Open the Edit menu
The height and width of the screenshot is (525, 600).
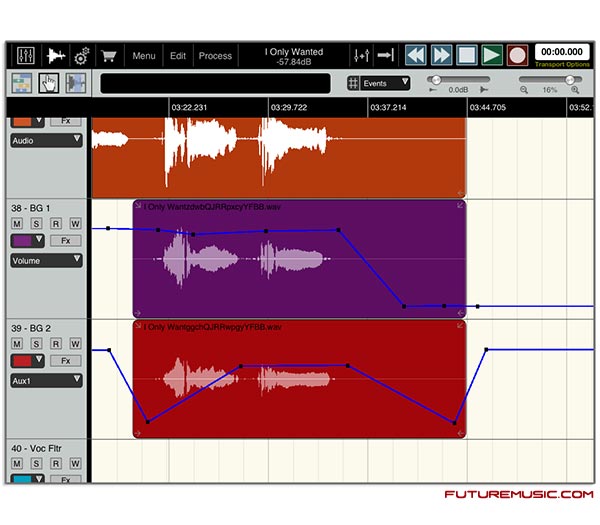point(178,56)
